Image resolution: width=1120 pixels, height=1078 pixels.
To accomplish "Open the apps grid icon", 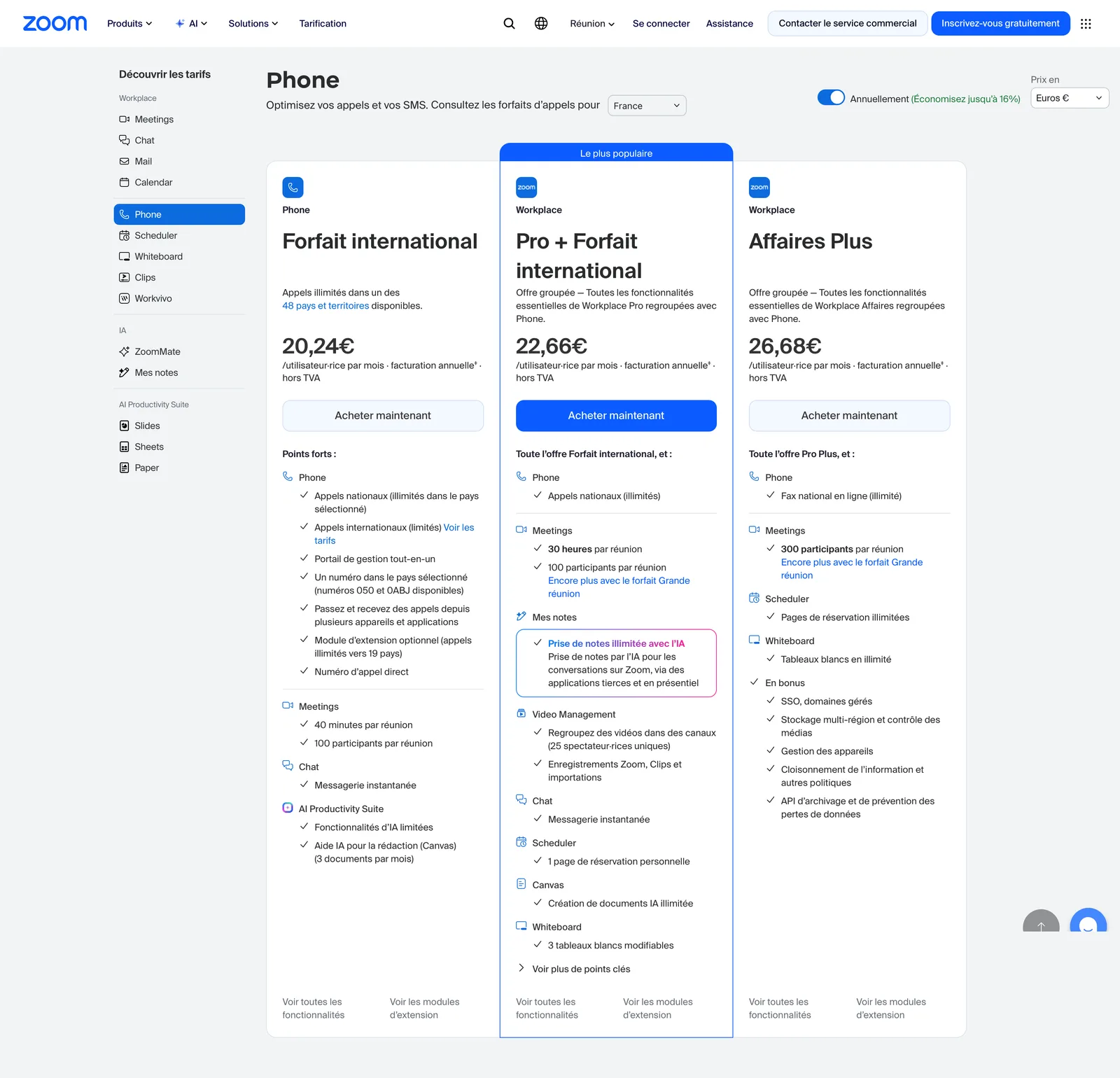I will (1086, 24).
